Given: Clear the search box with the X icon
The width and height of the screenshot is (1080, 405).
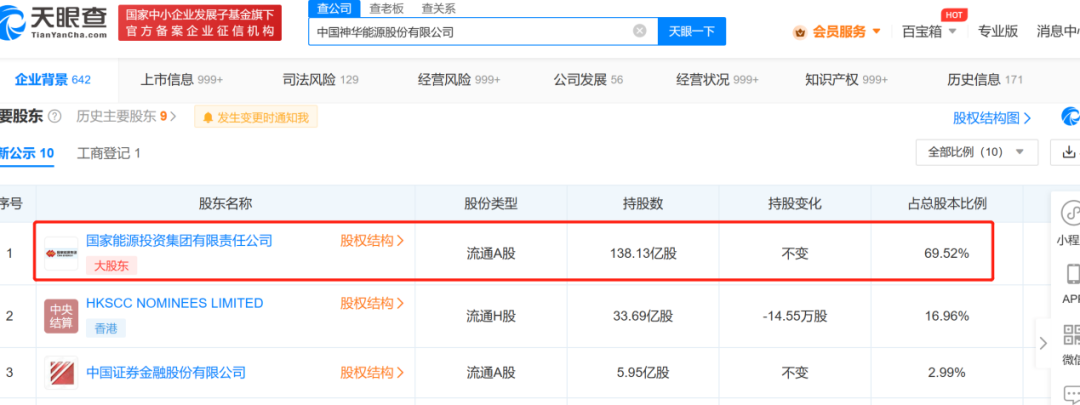Looking at the screenshot, I should [x=639, y=31].
